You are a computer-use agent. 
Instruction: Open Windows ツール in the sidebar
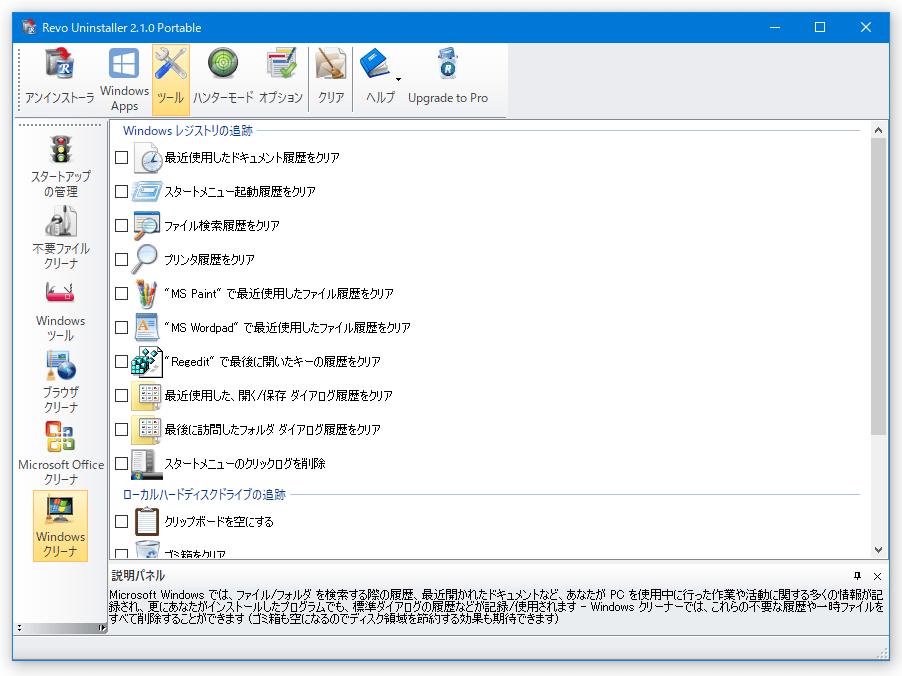coord(60,311)
